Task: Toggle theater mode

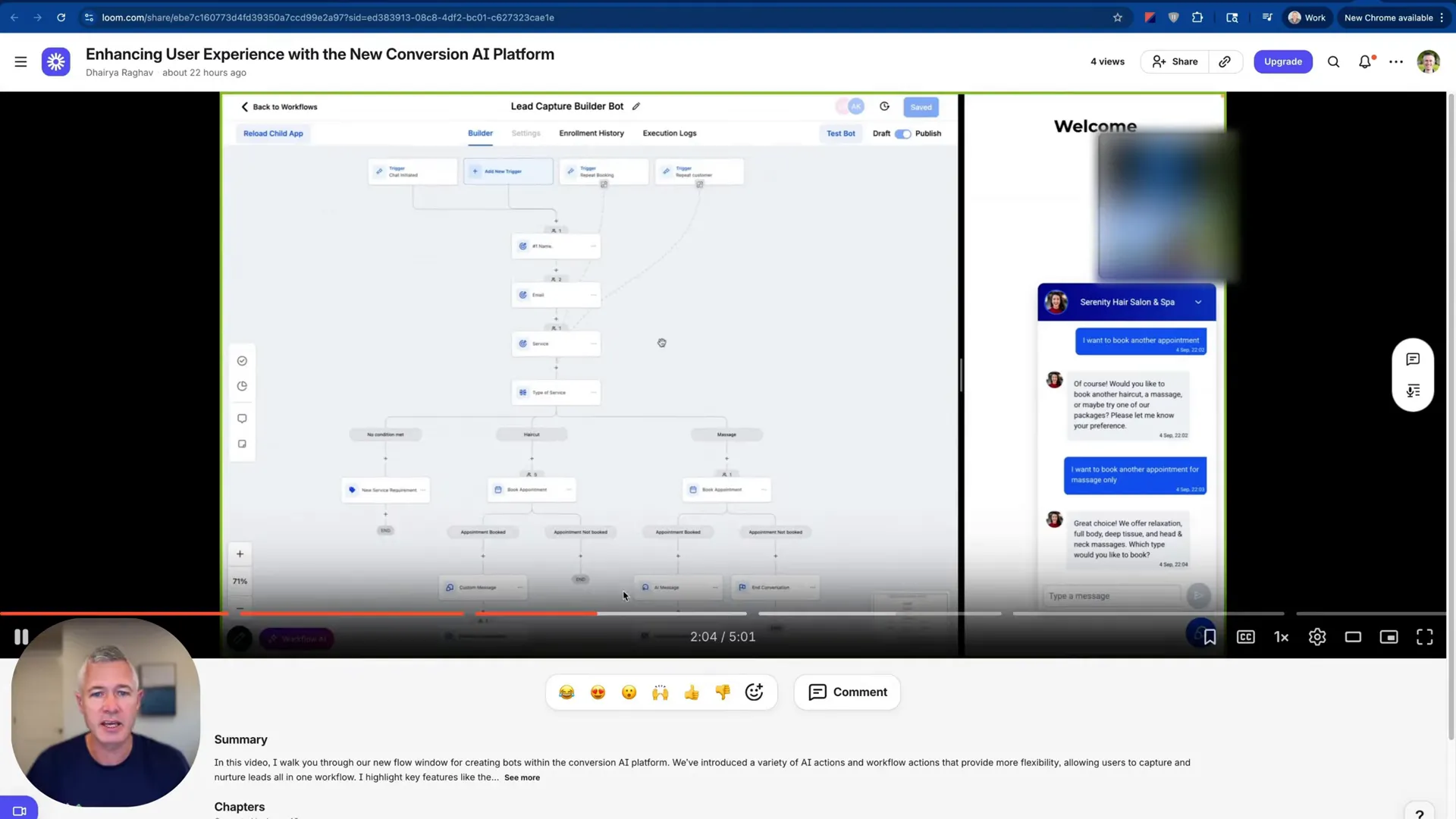Action: point(1353,637)
